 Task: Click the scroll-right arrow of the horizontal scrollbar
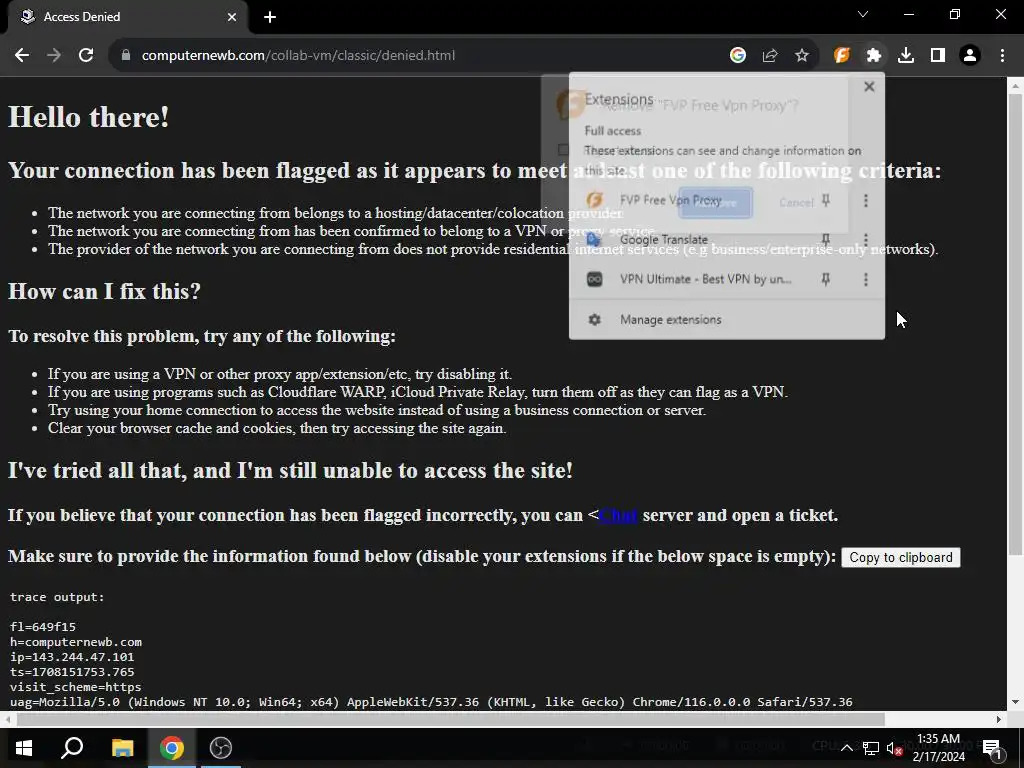click(999, 719)
